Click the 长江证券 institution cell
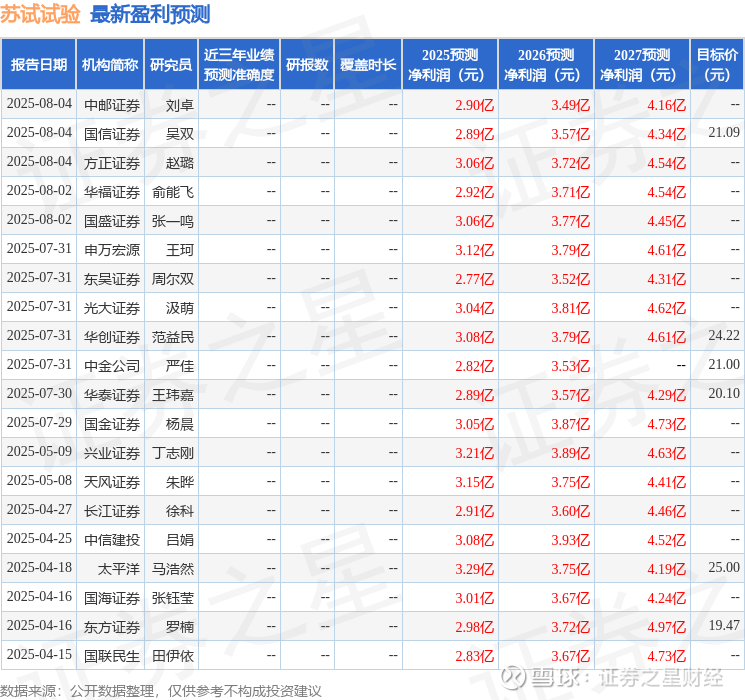Screen dimensions: 745x700 point(112,511)
